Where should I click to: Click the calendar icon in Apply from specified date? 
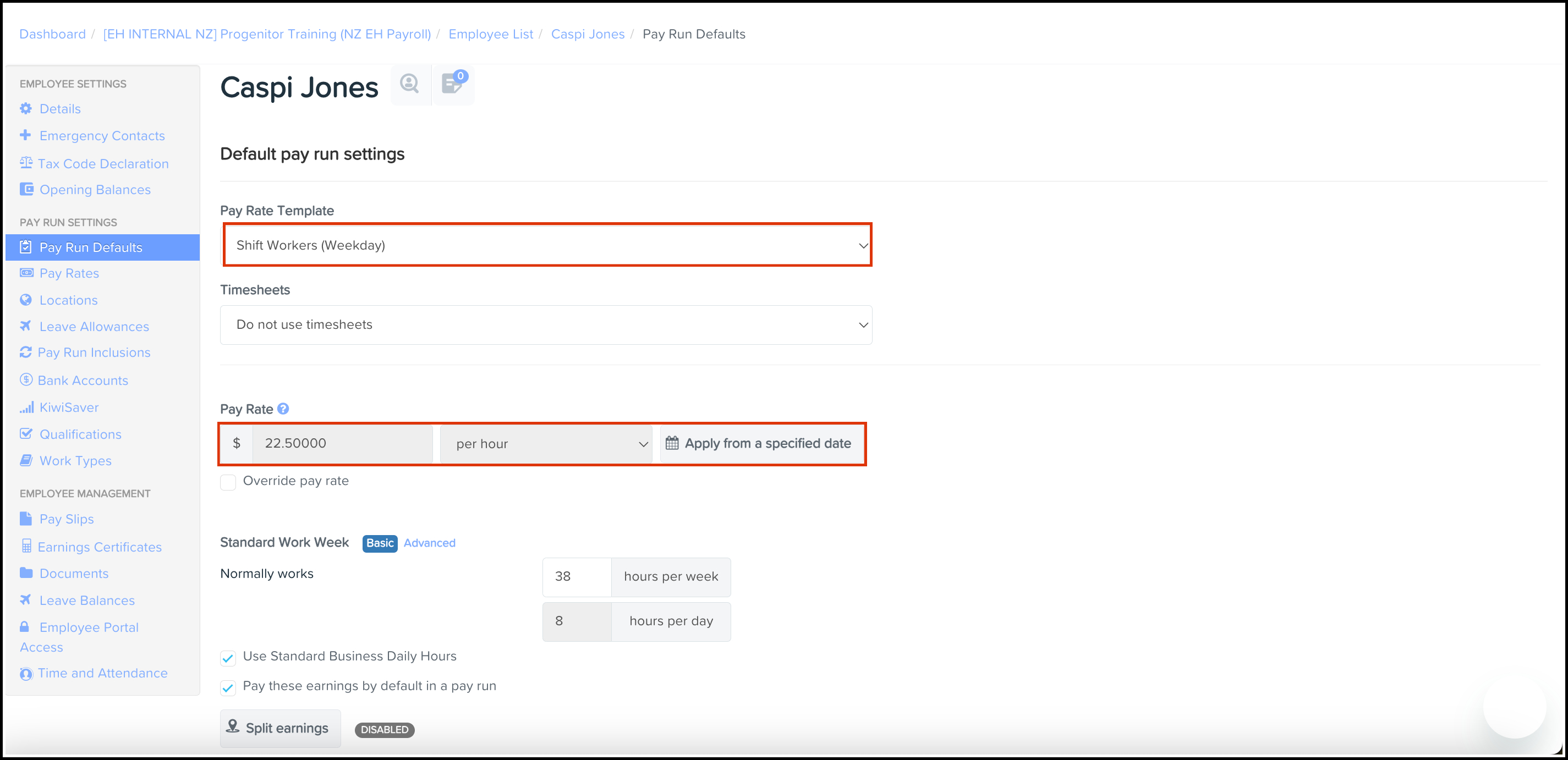click(672, 443)
